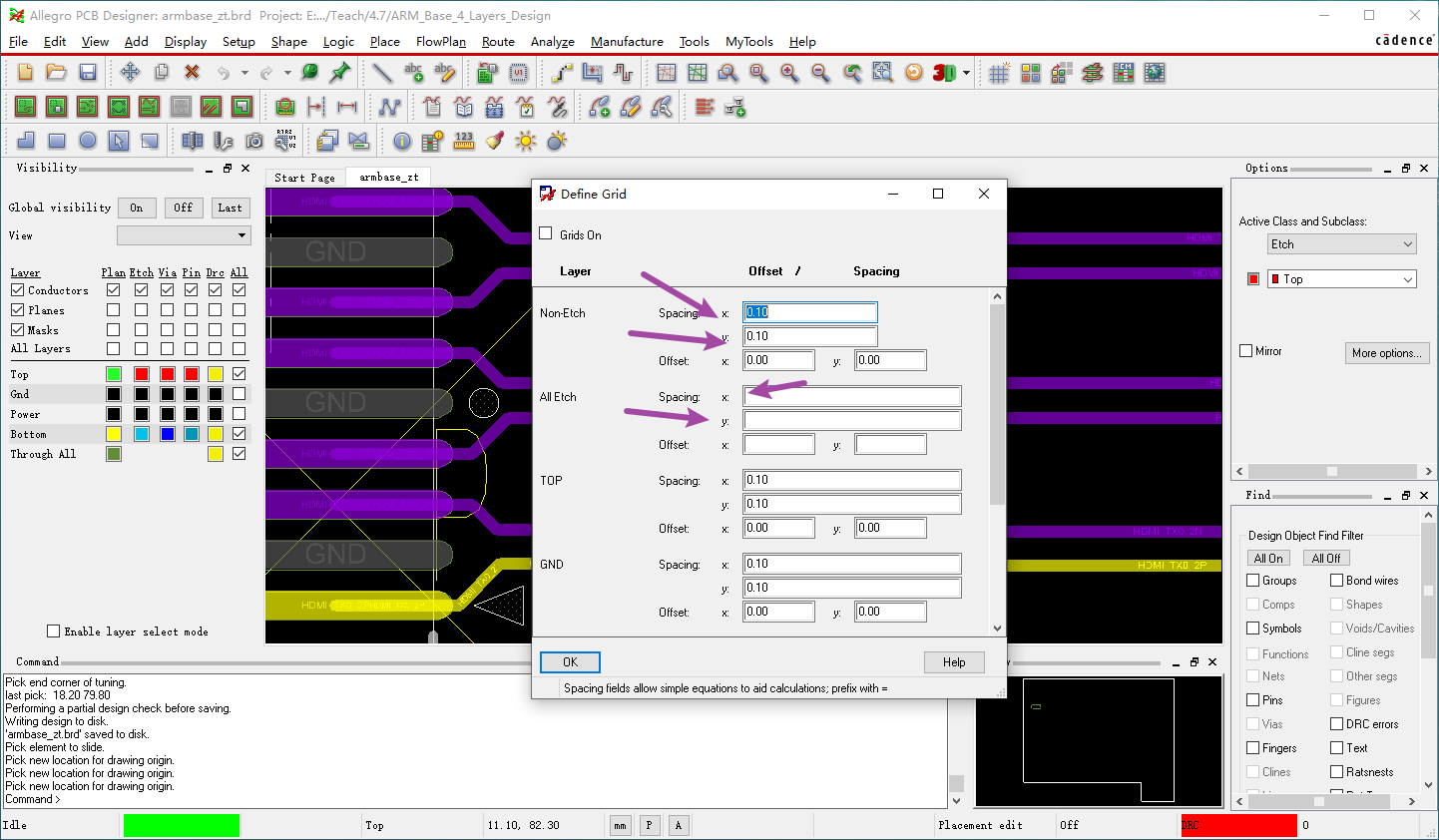Click the New file toolbar icon
1439x840 pixels.
26,72
